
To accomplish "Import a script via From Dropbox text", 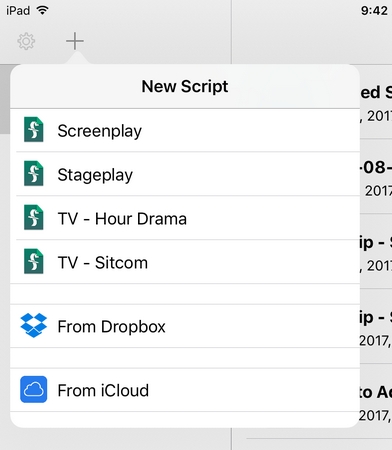I will pyautogui.click(x=111, y=327).
